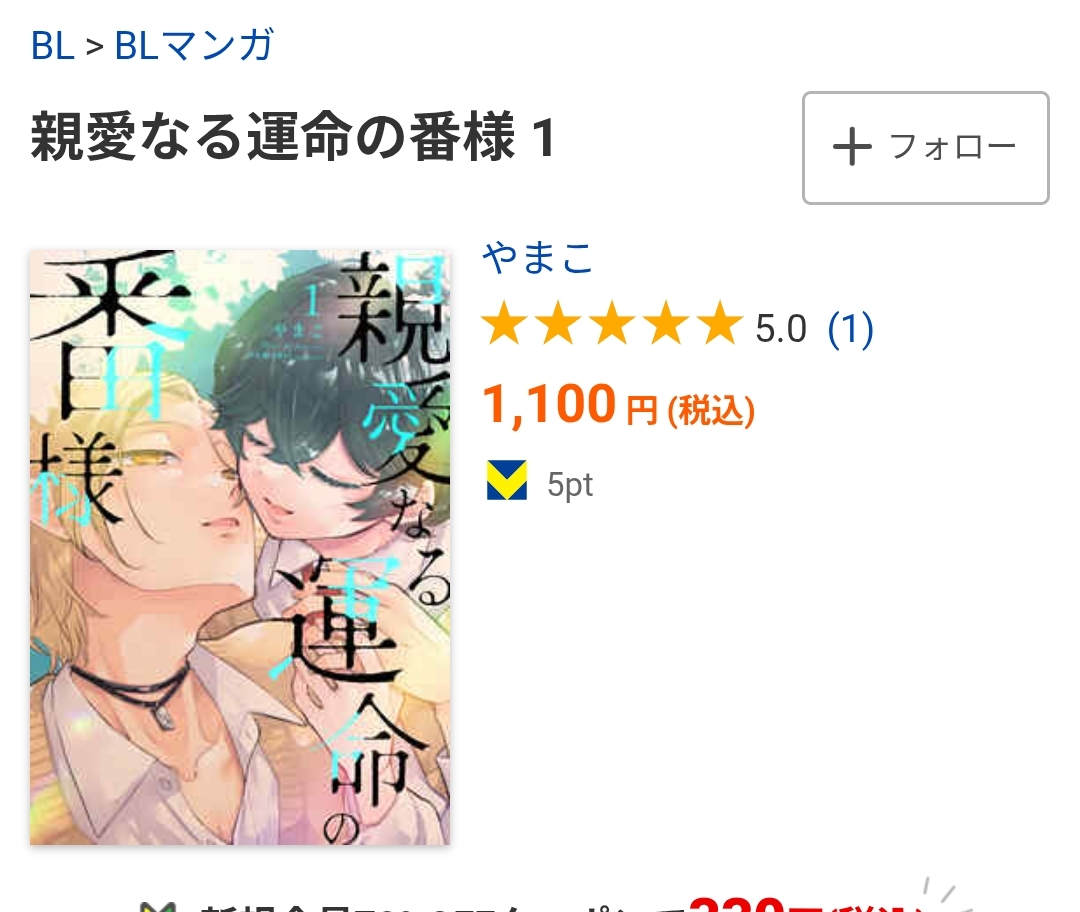Open the BL breadcrumb link
This screenshot has width=1080, height=912.
pos(52,45)
